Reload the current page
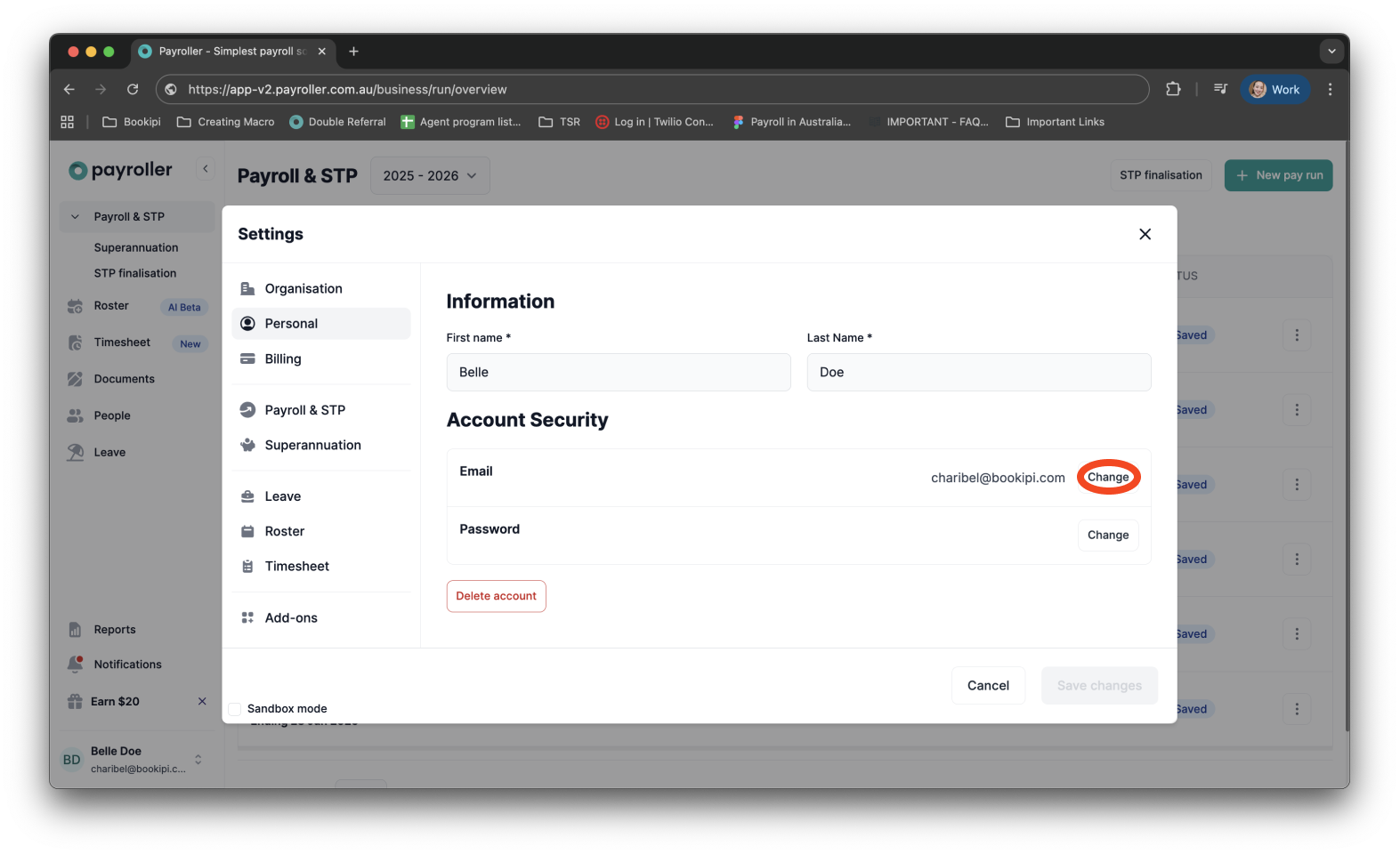Image resolution: width=1400 pixels, height=854 pixels. click(x=133, y=89)
